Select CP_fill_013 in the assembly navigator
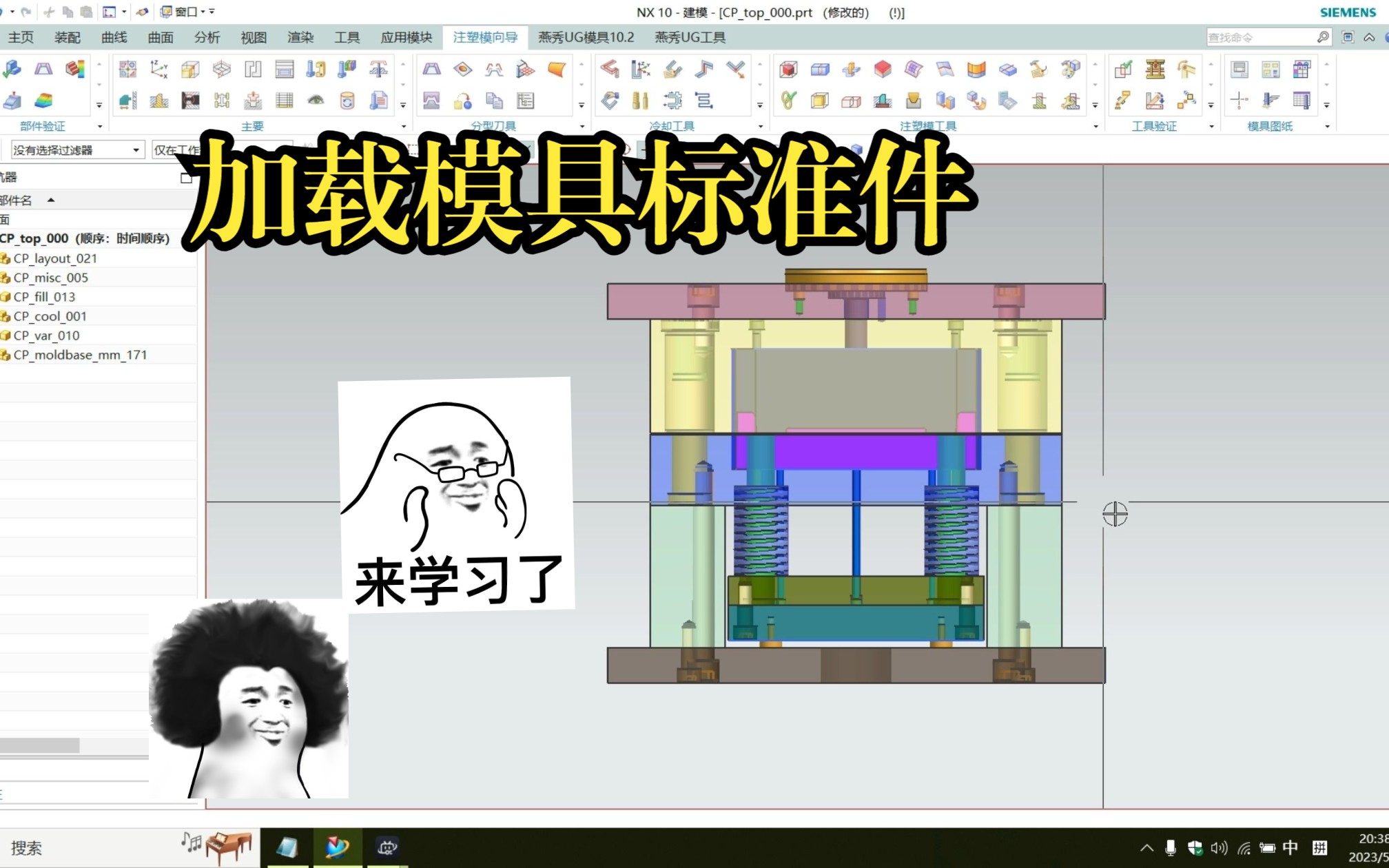1389x868 pixels. click(x=45, y=297)
